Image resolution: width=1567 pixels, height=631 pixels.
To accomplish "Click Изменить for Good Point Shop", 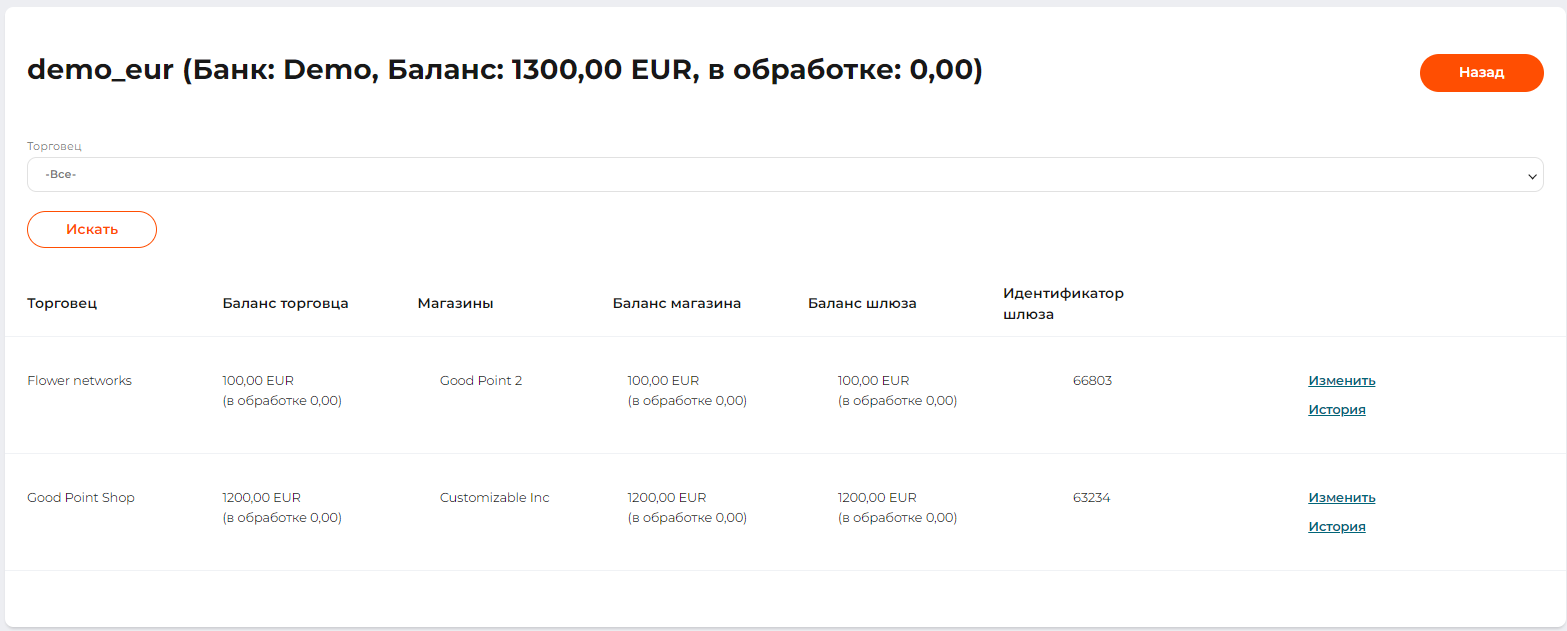I will (1341, 498).
